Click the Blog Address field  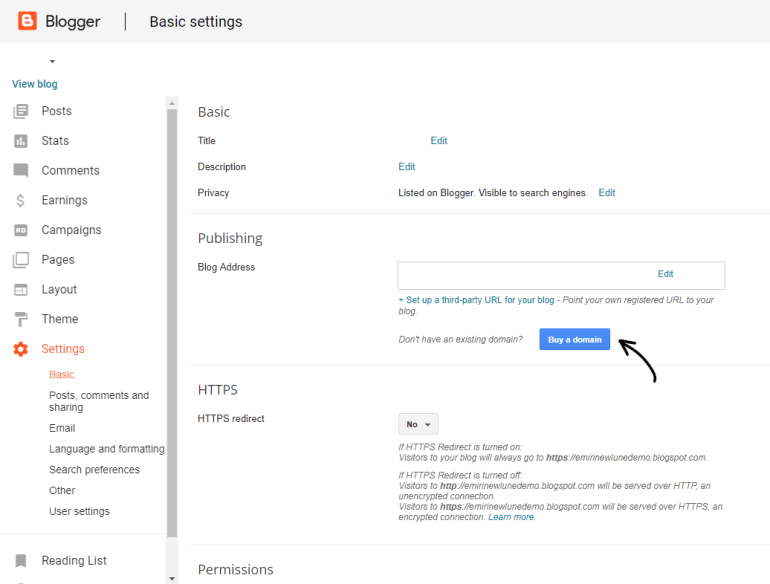tap(561, 276)
